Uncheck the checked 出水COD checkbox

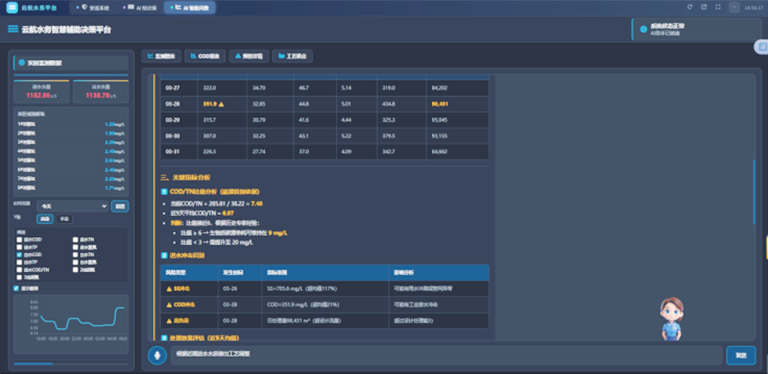(19, 255)
